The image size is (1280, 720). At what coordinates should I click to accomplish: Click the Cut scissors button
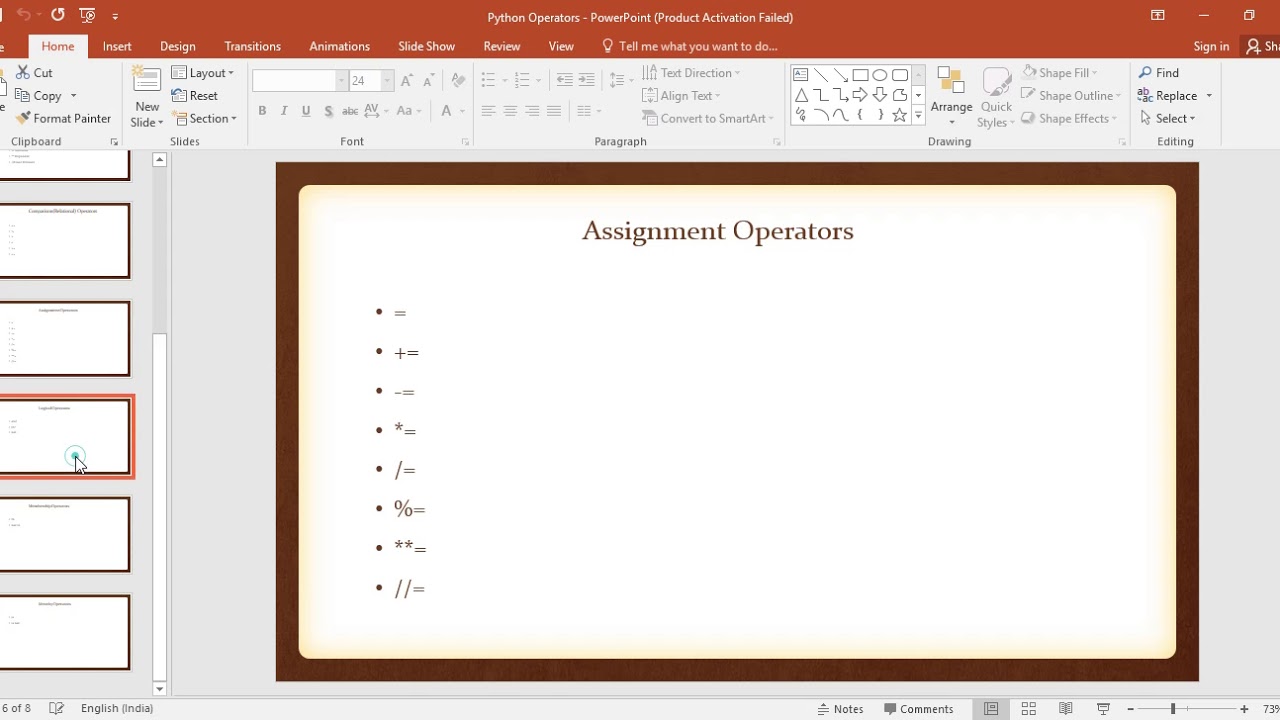click(34, 73)
